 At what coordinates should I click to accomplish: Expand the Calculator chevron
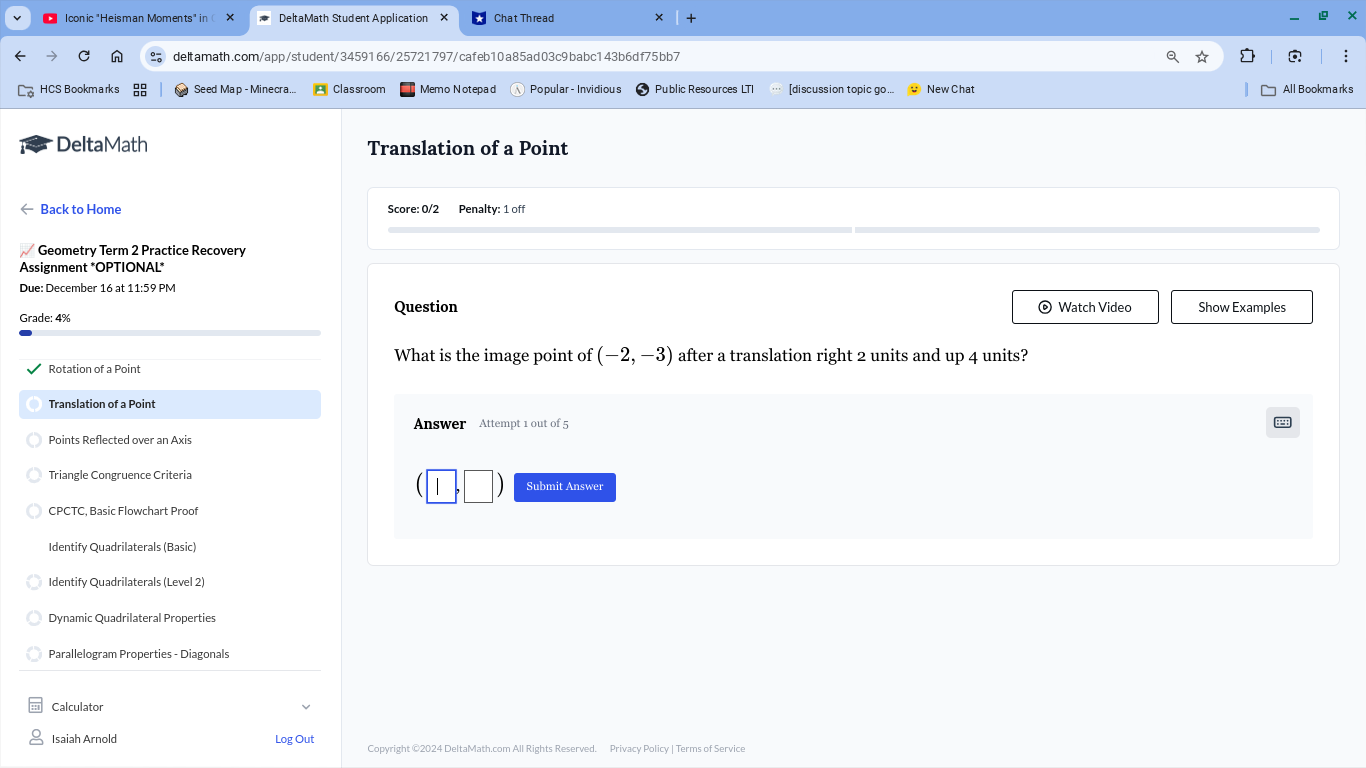coord(306,707)
